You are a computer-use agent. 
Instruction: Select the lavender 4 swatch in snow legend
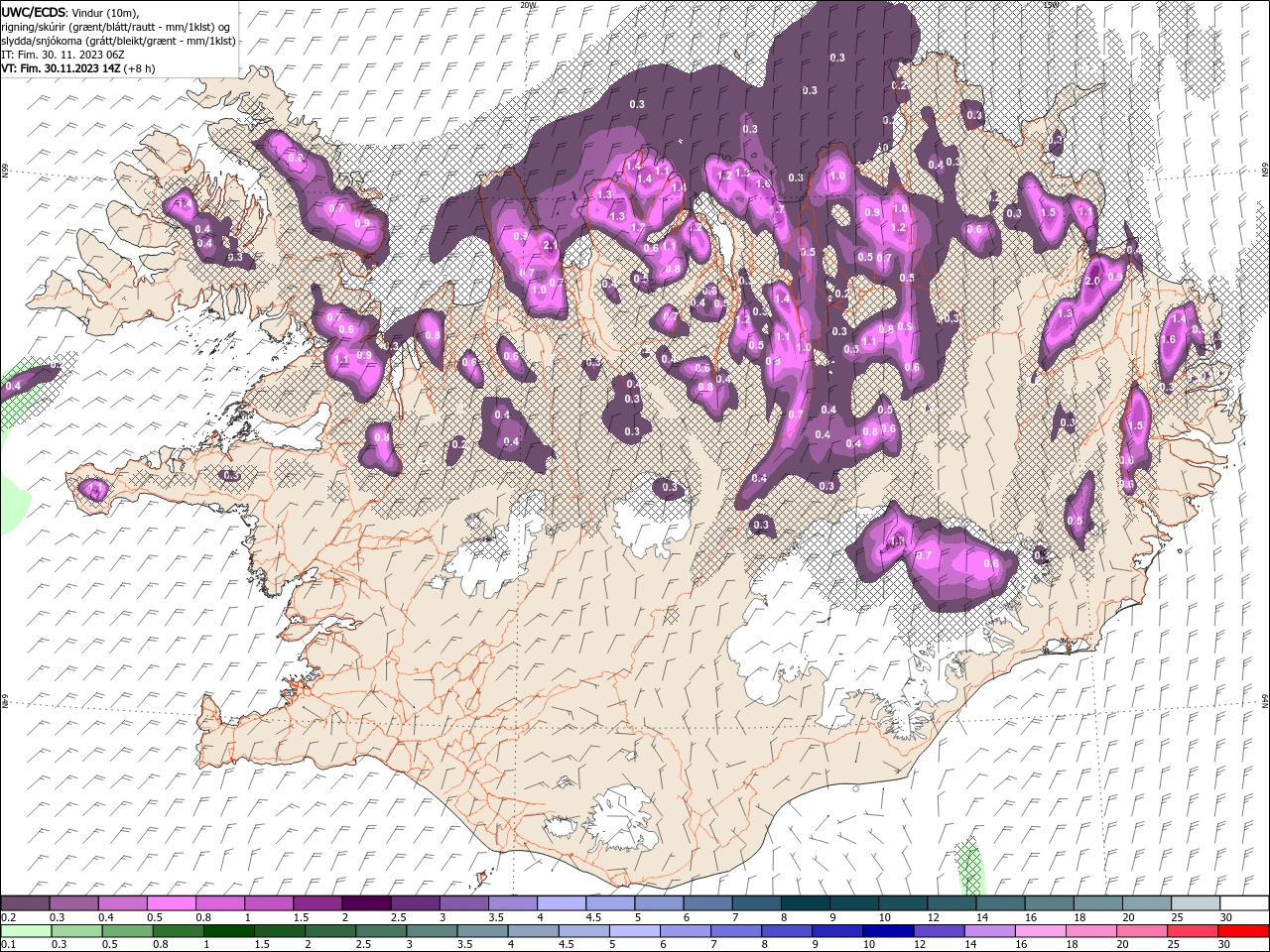pos(560,902)
